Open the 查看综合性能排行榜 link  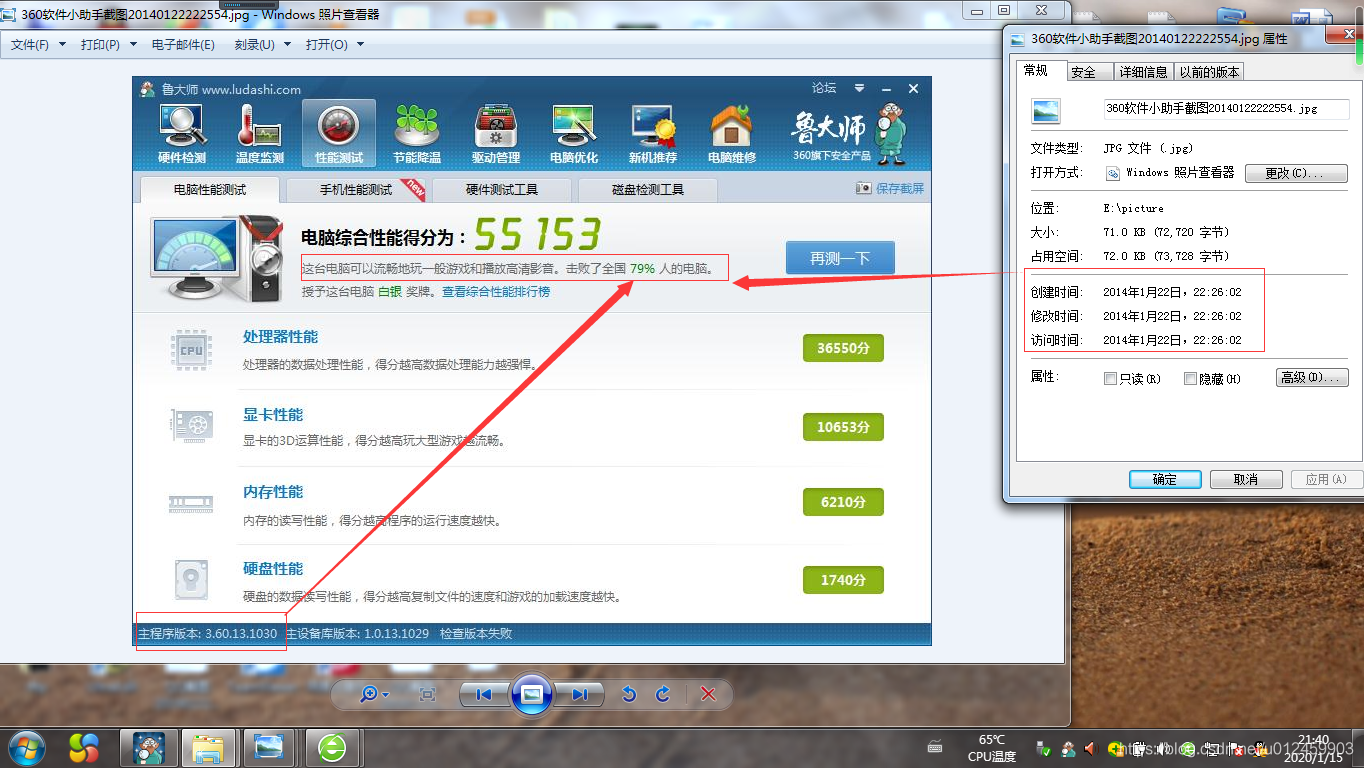tap(496, 292)
